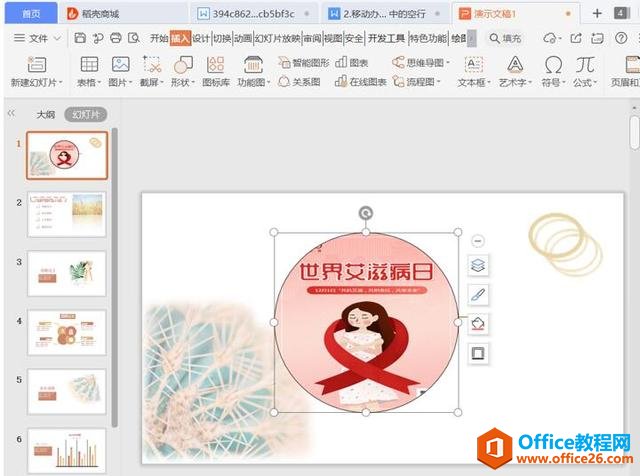Click the 图片 (Picture) insert icon
Image resolution: width=640 pixels, height=476 pixels.
(119, 71)
